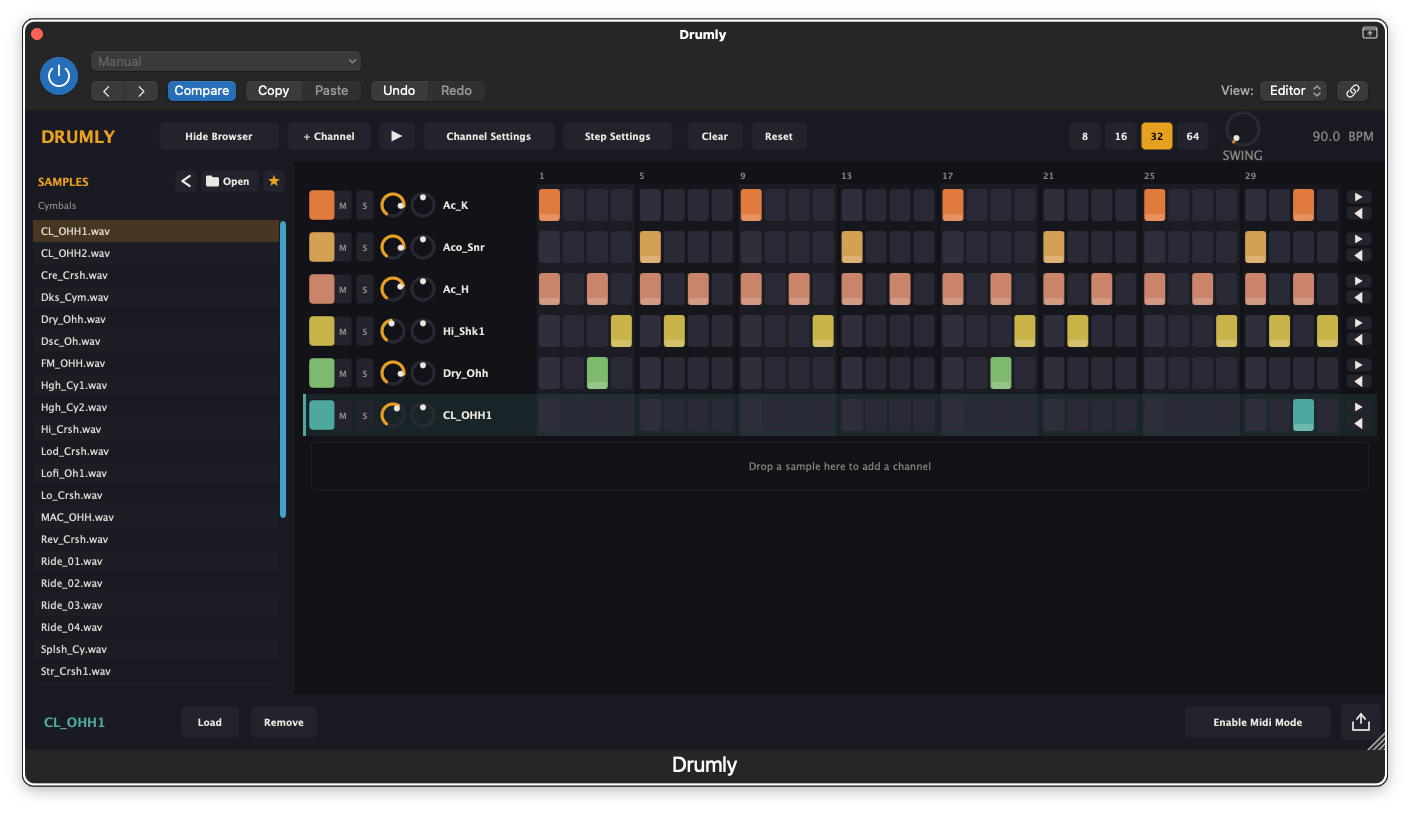
Task: Click the Dry_Ohh channel pan knob
Action: (423, 373)
